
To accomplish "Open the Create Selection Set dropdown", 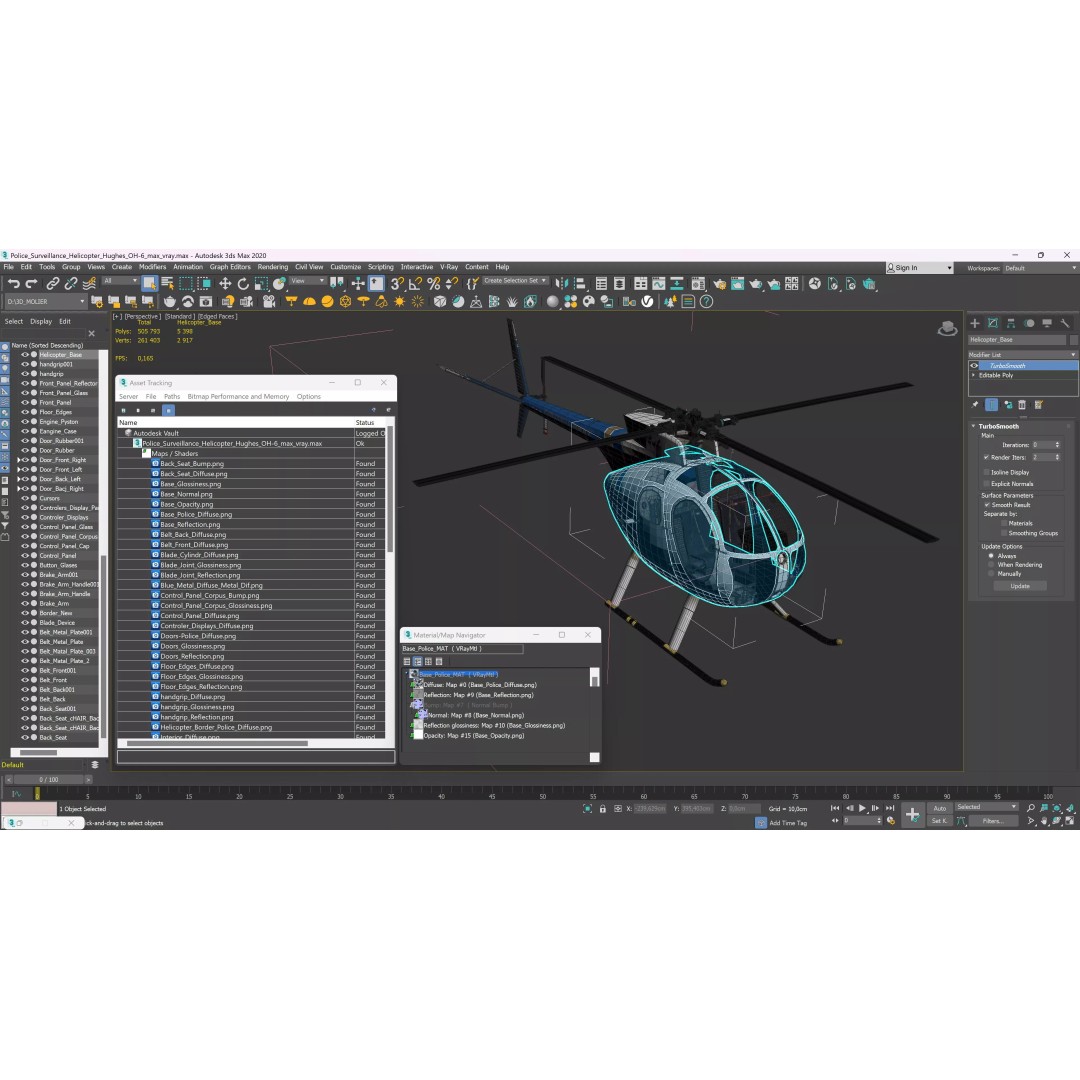I will pos(515,281).
